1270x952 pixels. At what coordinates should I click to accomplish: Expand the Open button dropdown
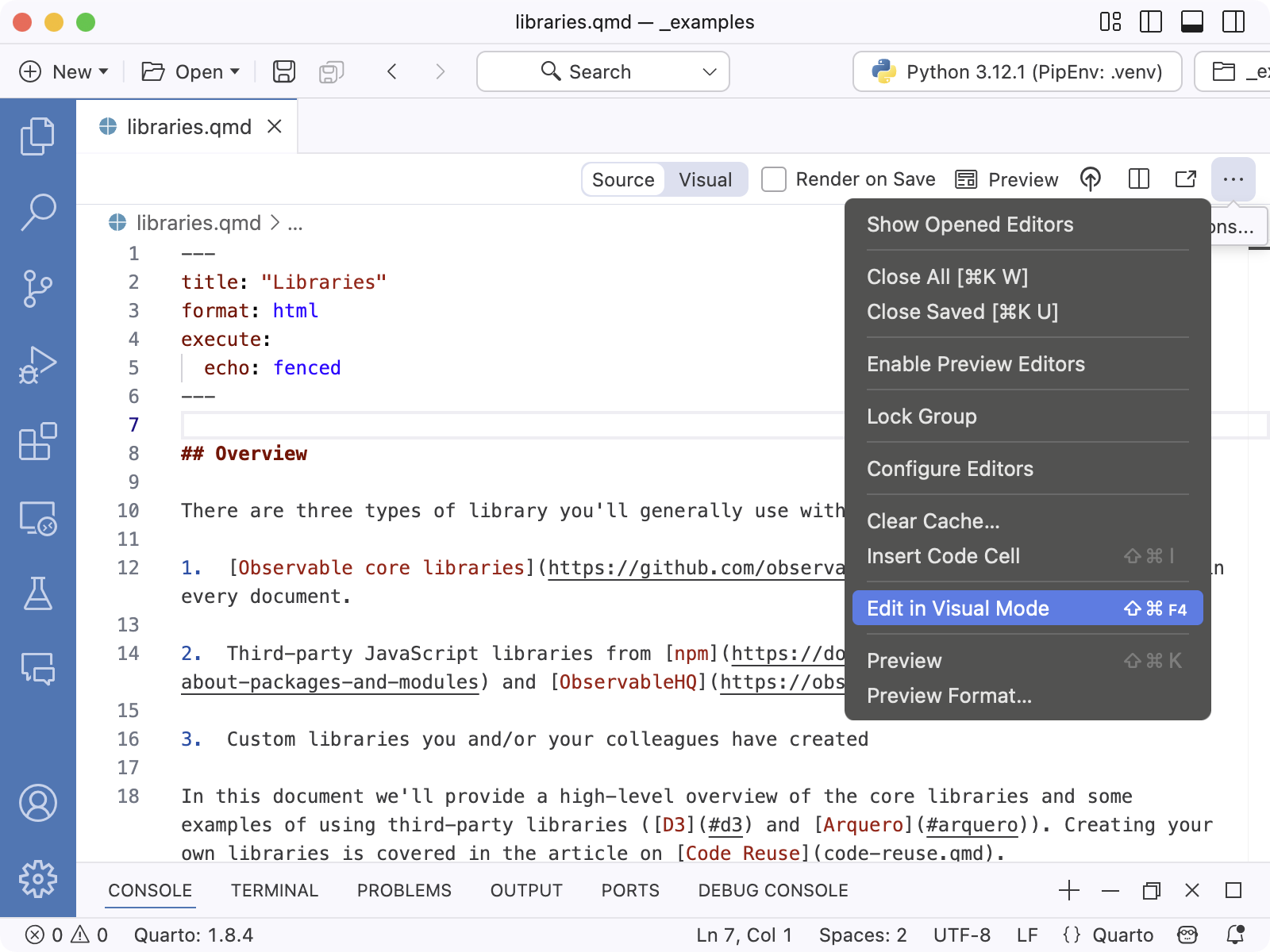pyautogui.click(x=233, y=71)
